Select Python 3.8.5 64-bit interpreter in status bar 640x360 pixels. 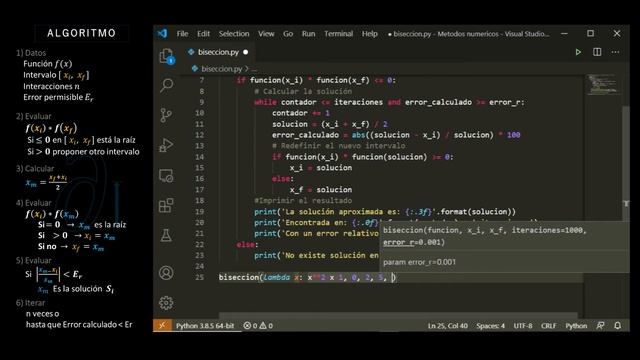pyautogui.click(x=205, y=326)
